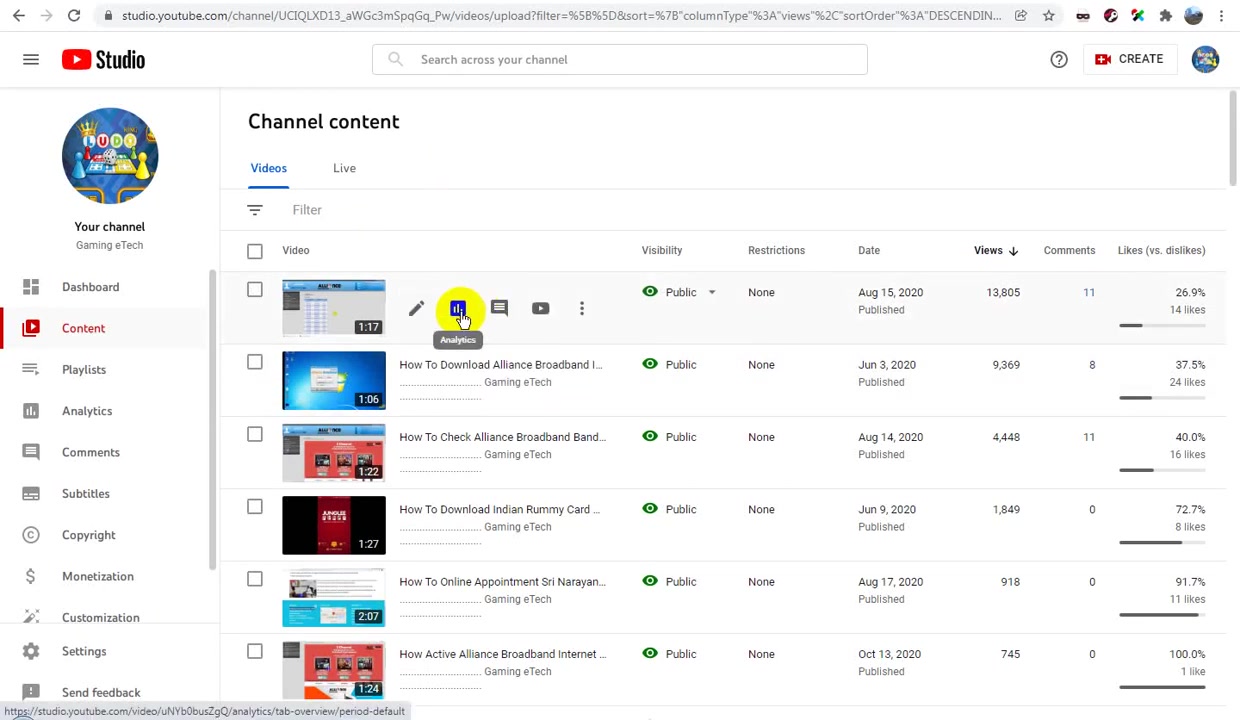Open the hamburger menu next to Studio logo
Viewport: 1240px width, 720px height.
pyautogui.click(x=31, y=60)
